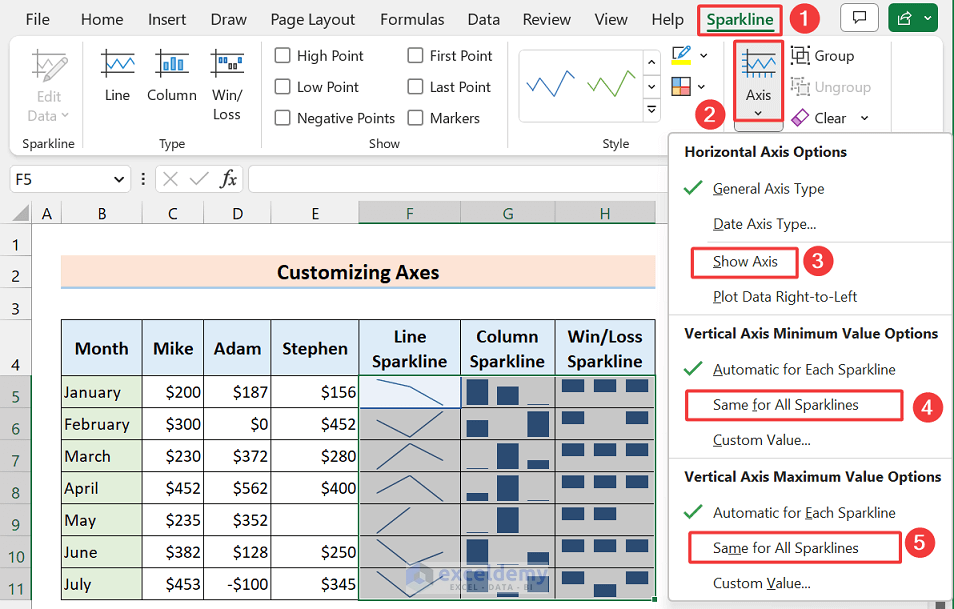This screenshot has width=954, height=609.
Task: Switch to the Formulas ribbon tab
Action: point(412,20)
